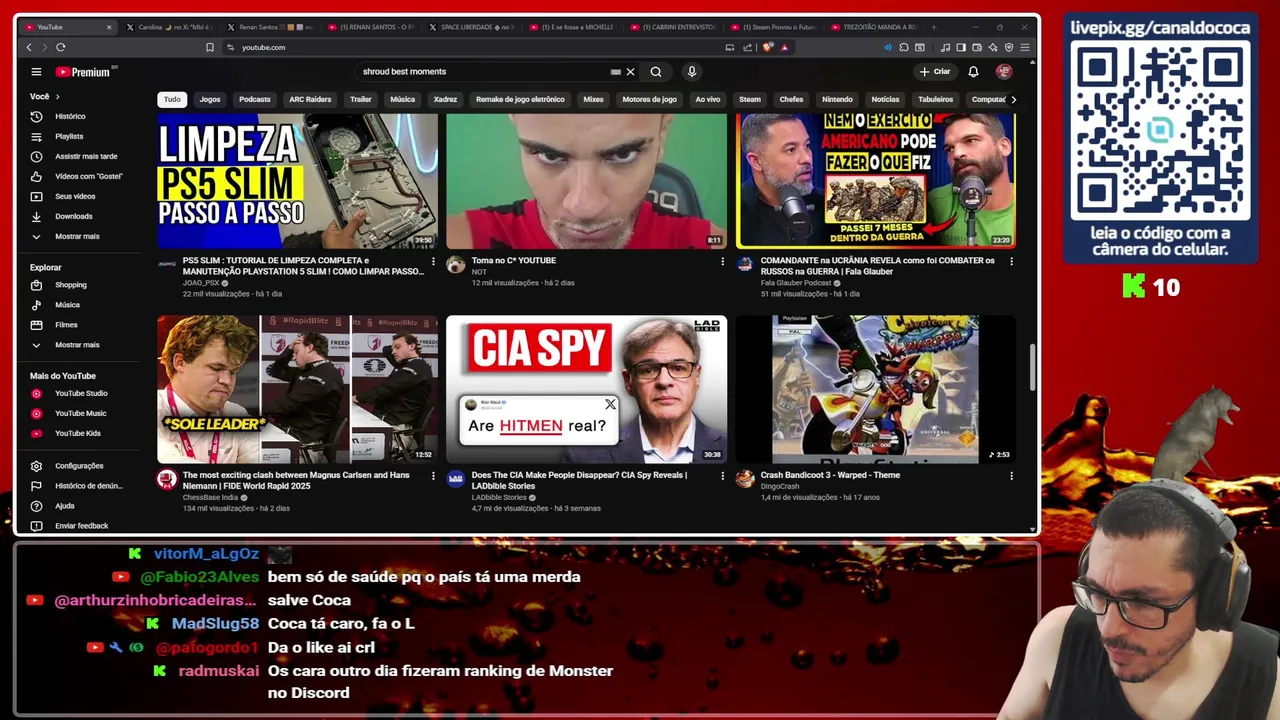Open options menu for the CIA Spy video
Image resolution: width=1280 pixels, height=720 pixels.
[722, 476]
